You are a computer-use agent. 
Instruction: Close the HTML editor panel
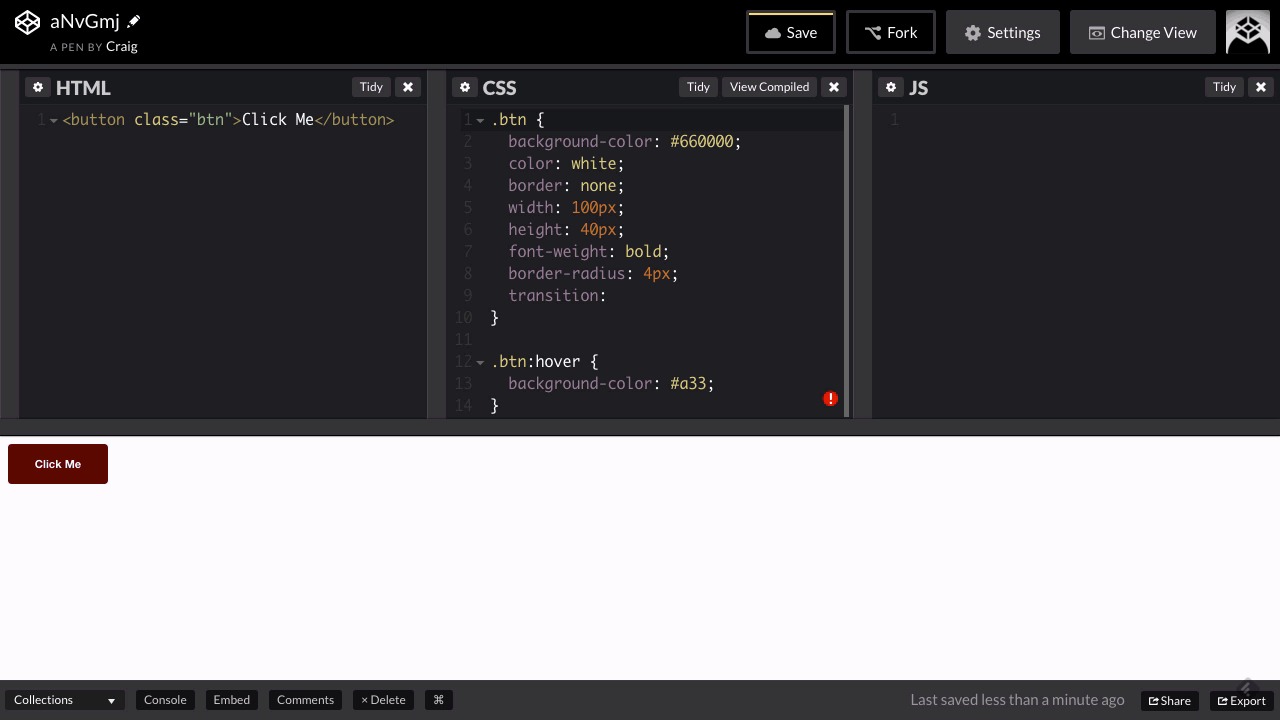point(408,87)
